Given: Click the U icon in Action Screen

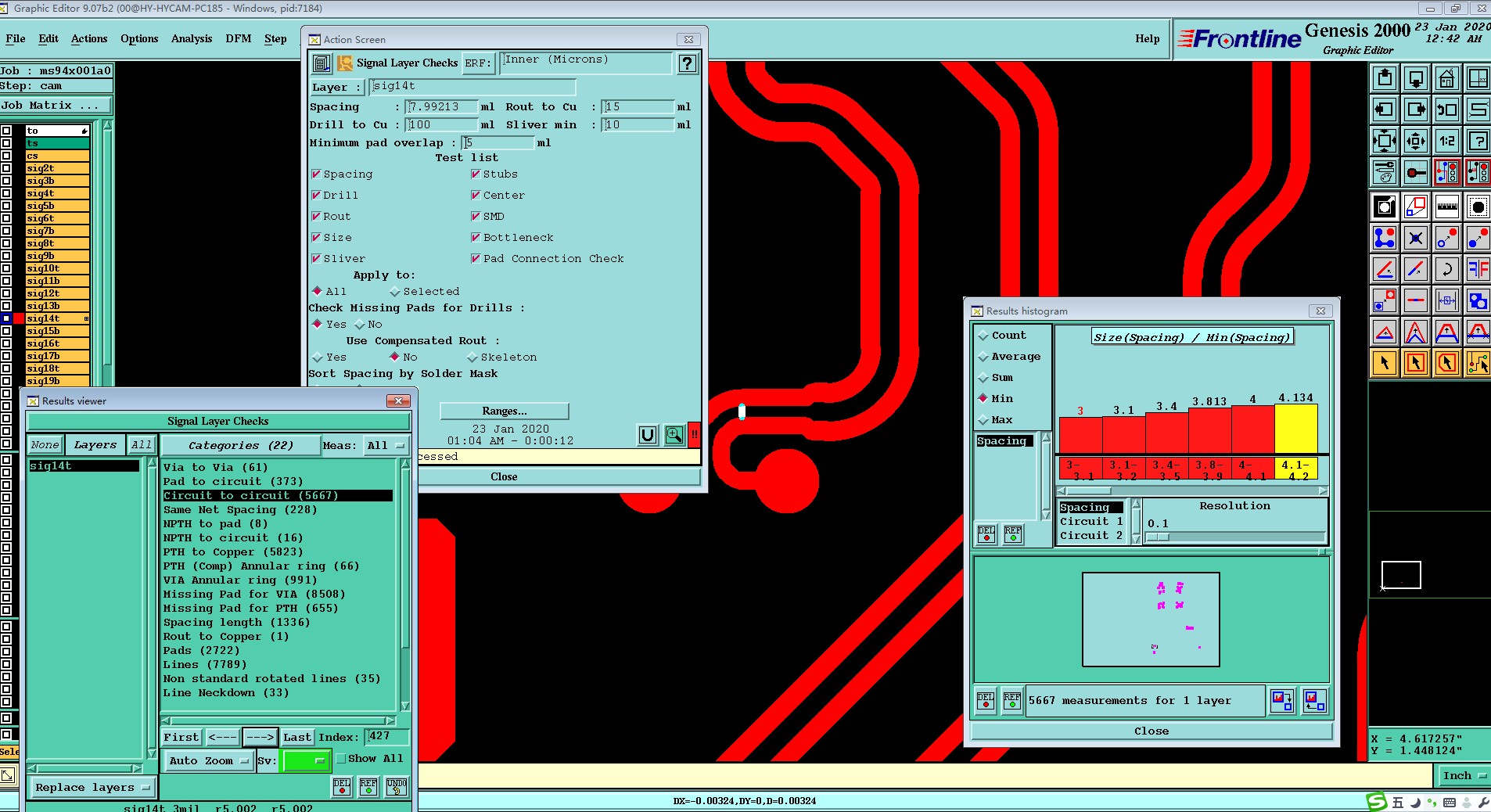Looking at the screenshot, I should pyautogui.click(x=648, y=435).
